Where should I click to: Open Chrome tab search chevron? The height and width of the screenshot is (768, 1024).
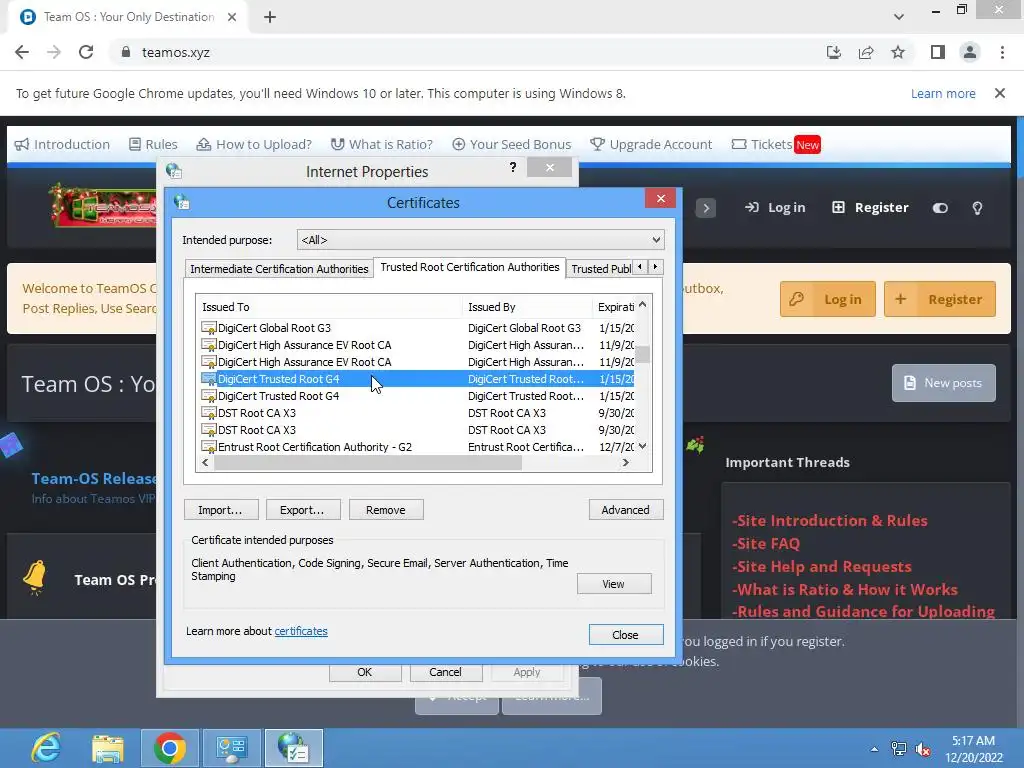899,17
